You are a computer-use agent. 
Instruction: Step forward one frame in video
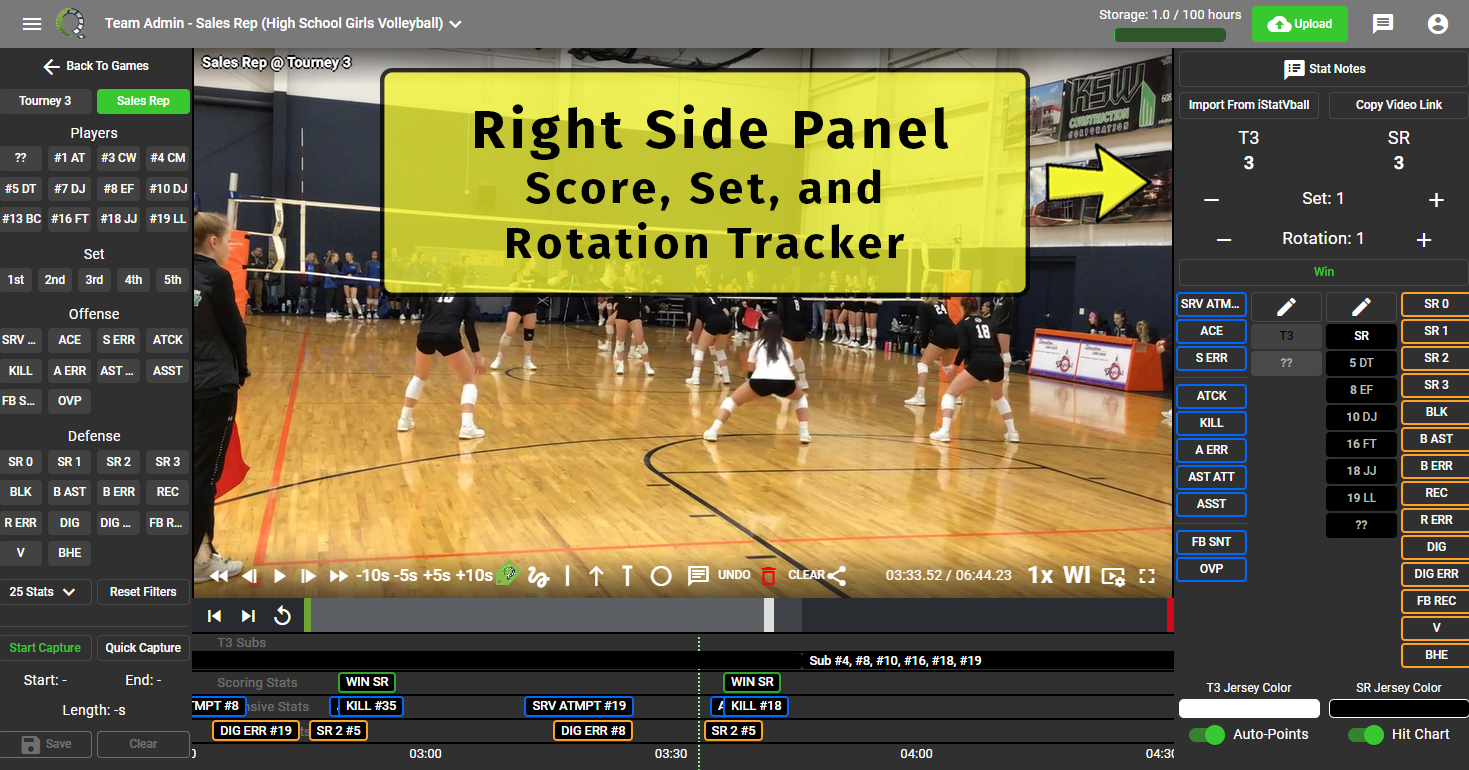tap(309, 576)
